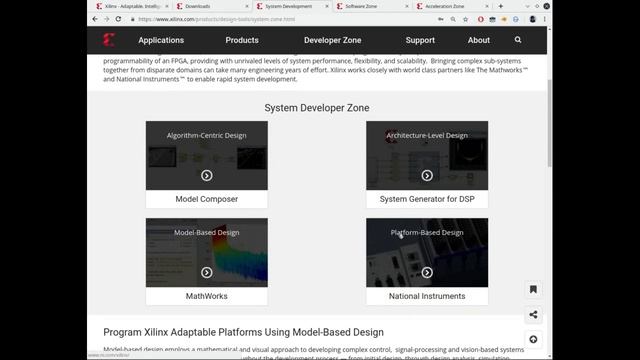Click the bookmark icon on right side
This screenshot has height=360, width=640.
click(x=533, y=289)
